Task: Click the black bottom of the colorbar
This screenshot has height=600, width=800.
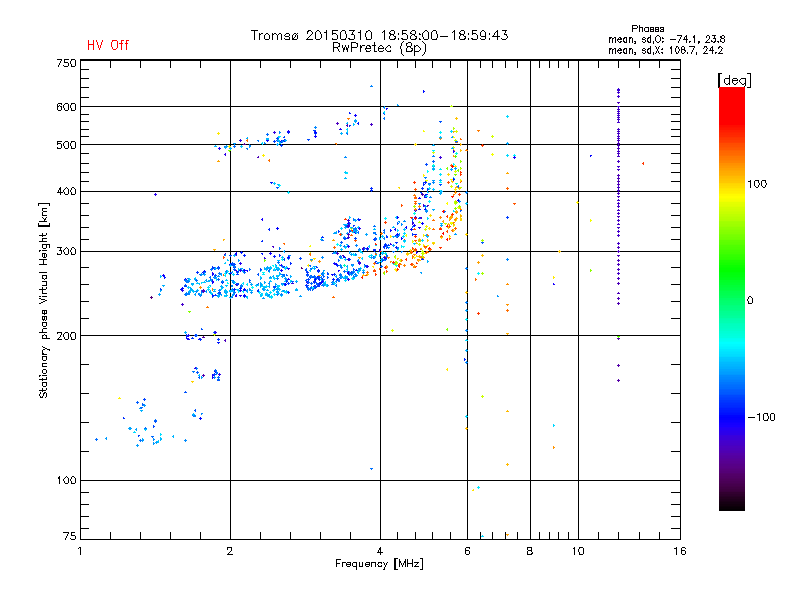Action: point(731,505)
